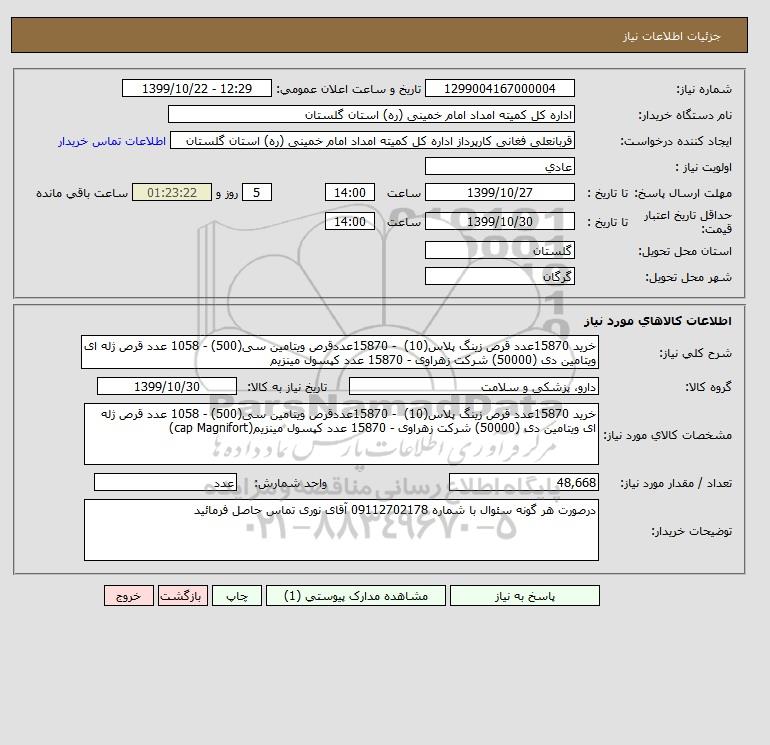
Task: Click general need description text box
Action: click(x=340, y=352)
